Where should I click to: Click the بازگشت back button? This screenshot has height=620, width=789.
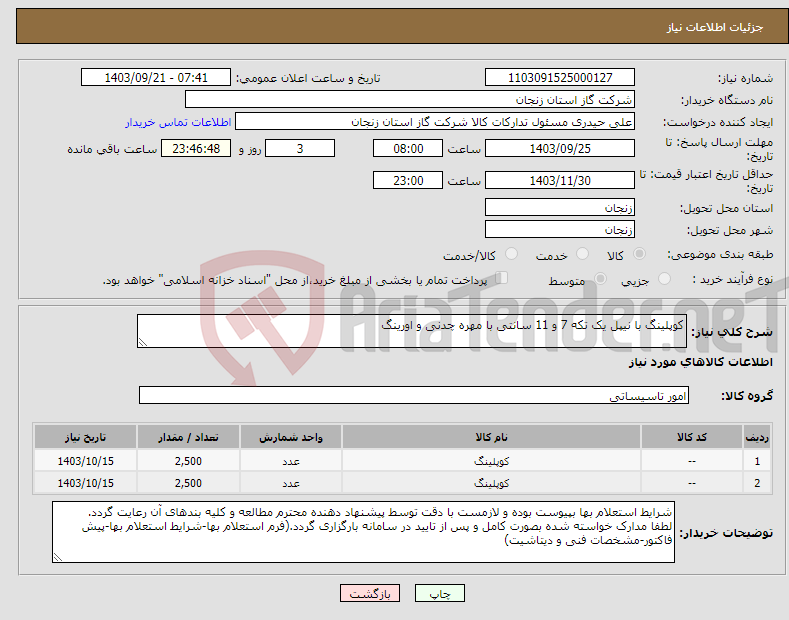(x=370, y=593)
